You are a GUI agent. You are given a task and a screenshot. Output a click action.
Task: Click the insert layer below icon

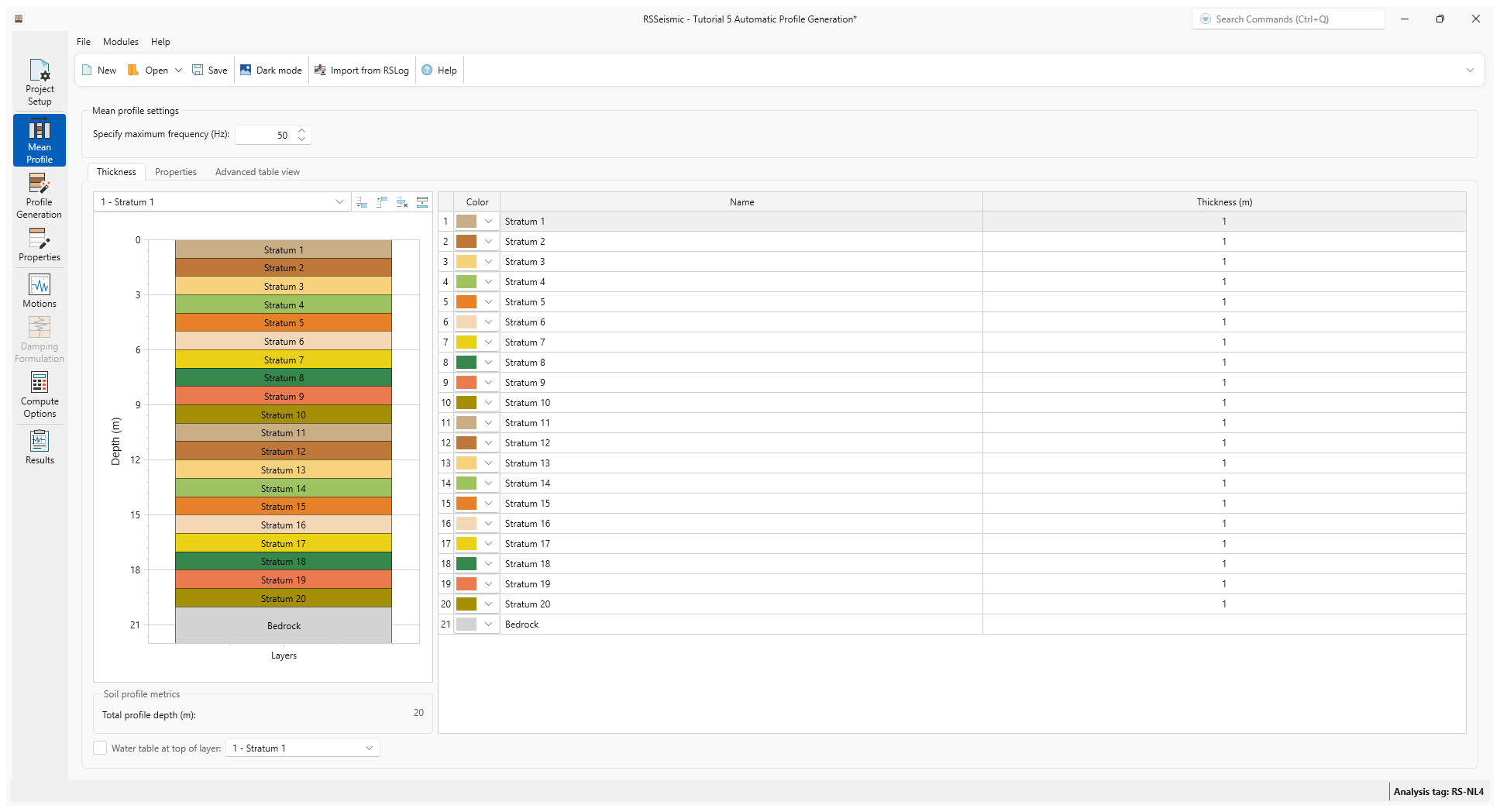[x=362, y=202]
